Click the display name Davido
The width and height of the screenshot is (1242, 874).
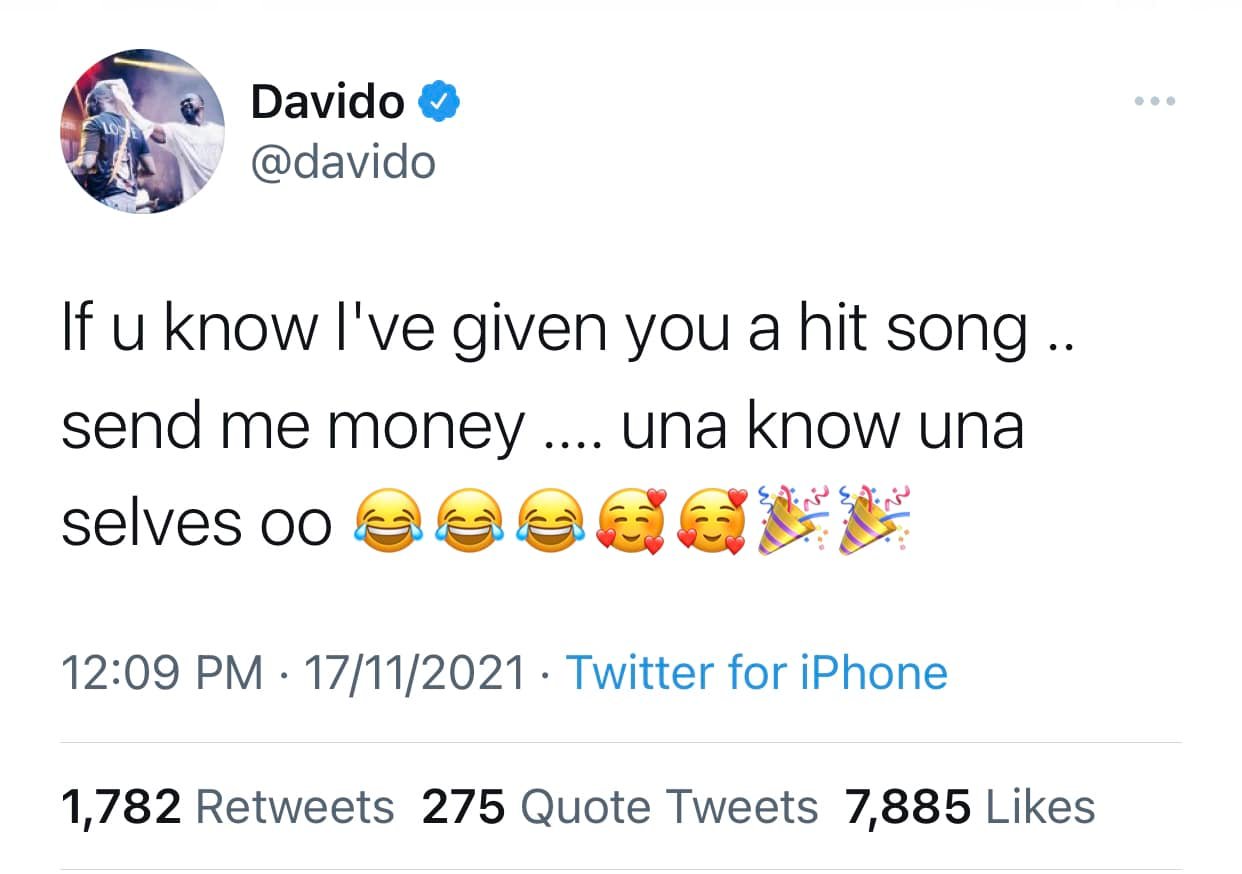[327, 102]
